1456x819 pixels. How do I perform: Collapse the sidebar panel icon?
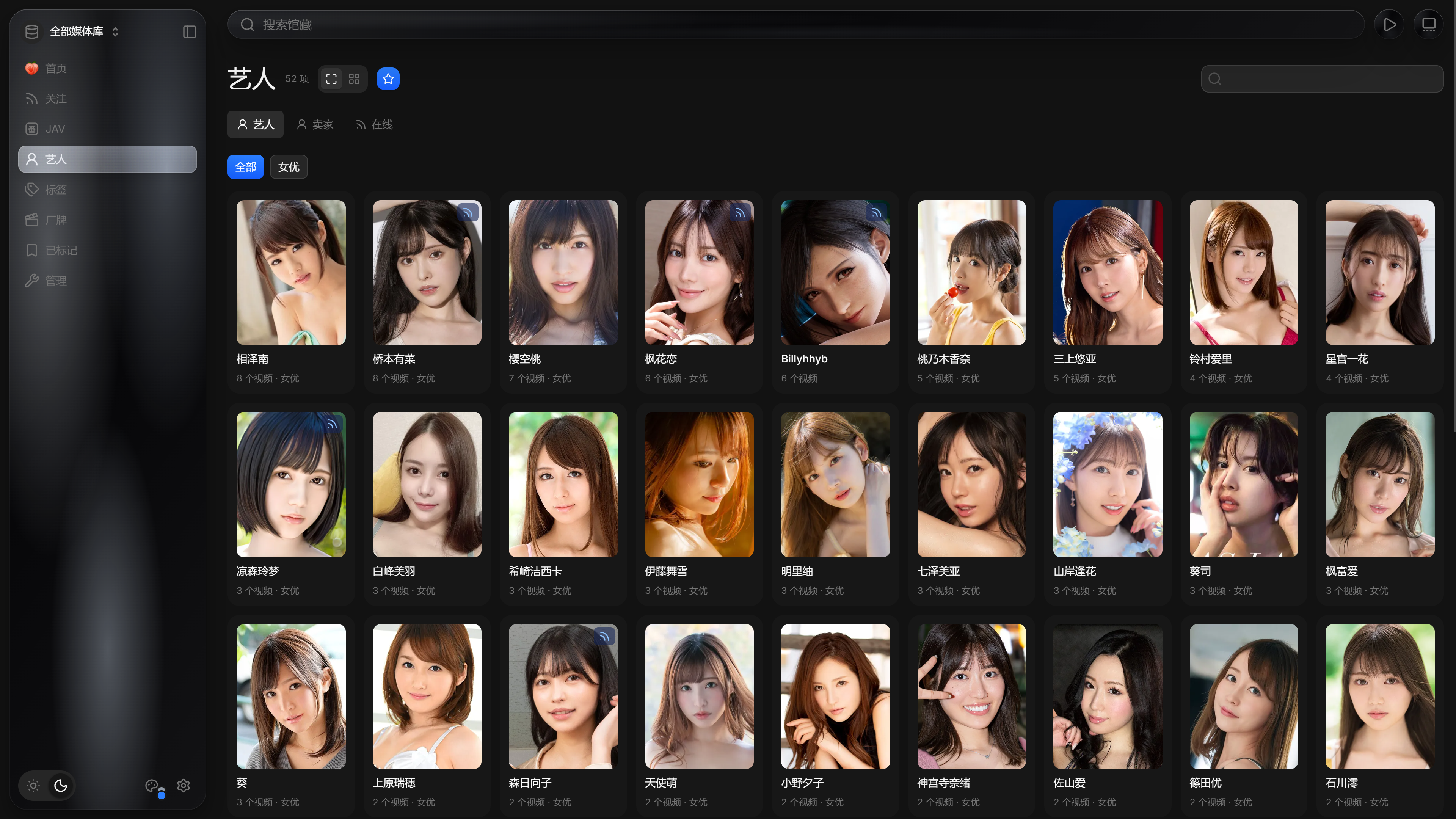(189, 31)
